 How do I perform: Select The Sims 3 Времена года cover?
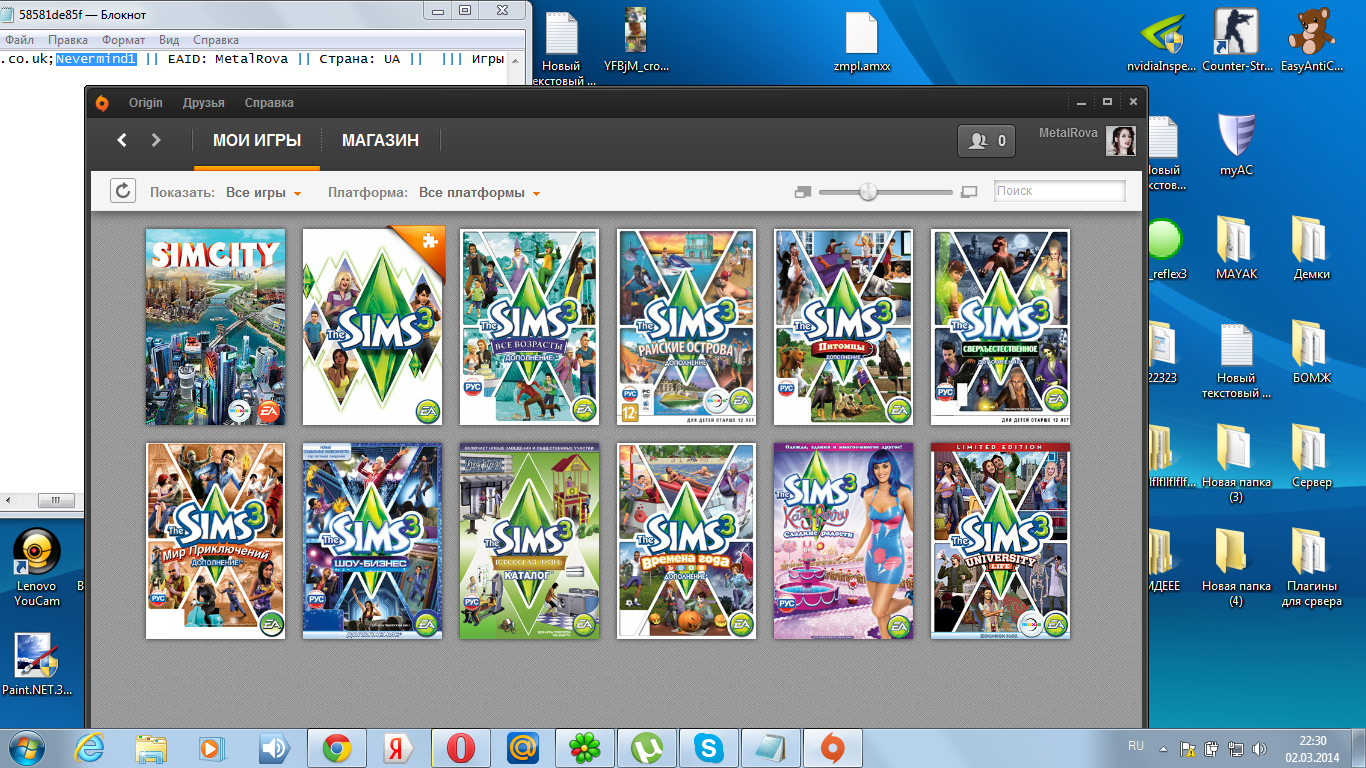pyautogui.click(x=686, y=541)
